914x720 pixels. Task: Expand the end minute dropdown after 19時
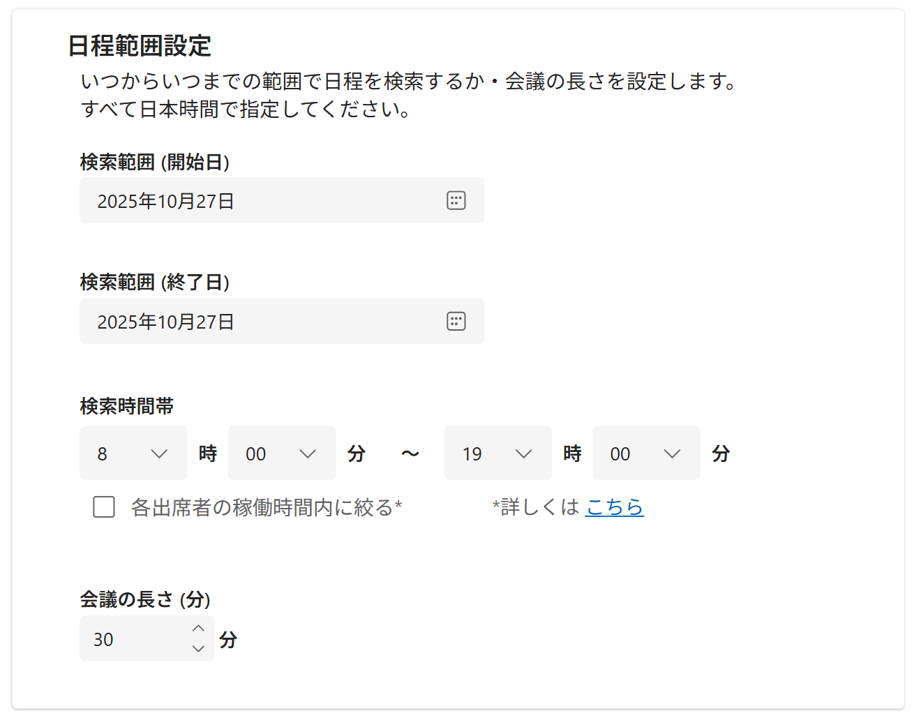(x=646, y=453)
